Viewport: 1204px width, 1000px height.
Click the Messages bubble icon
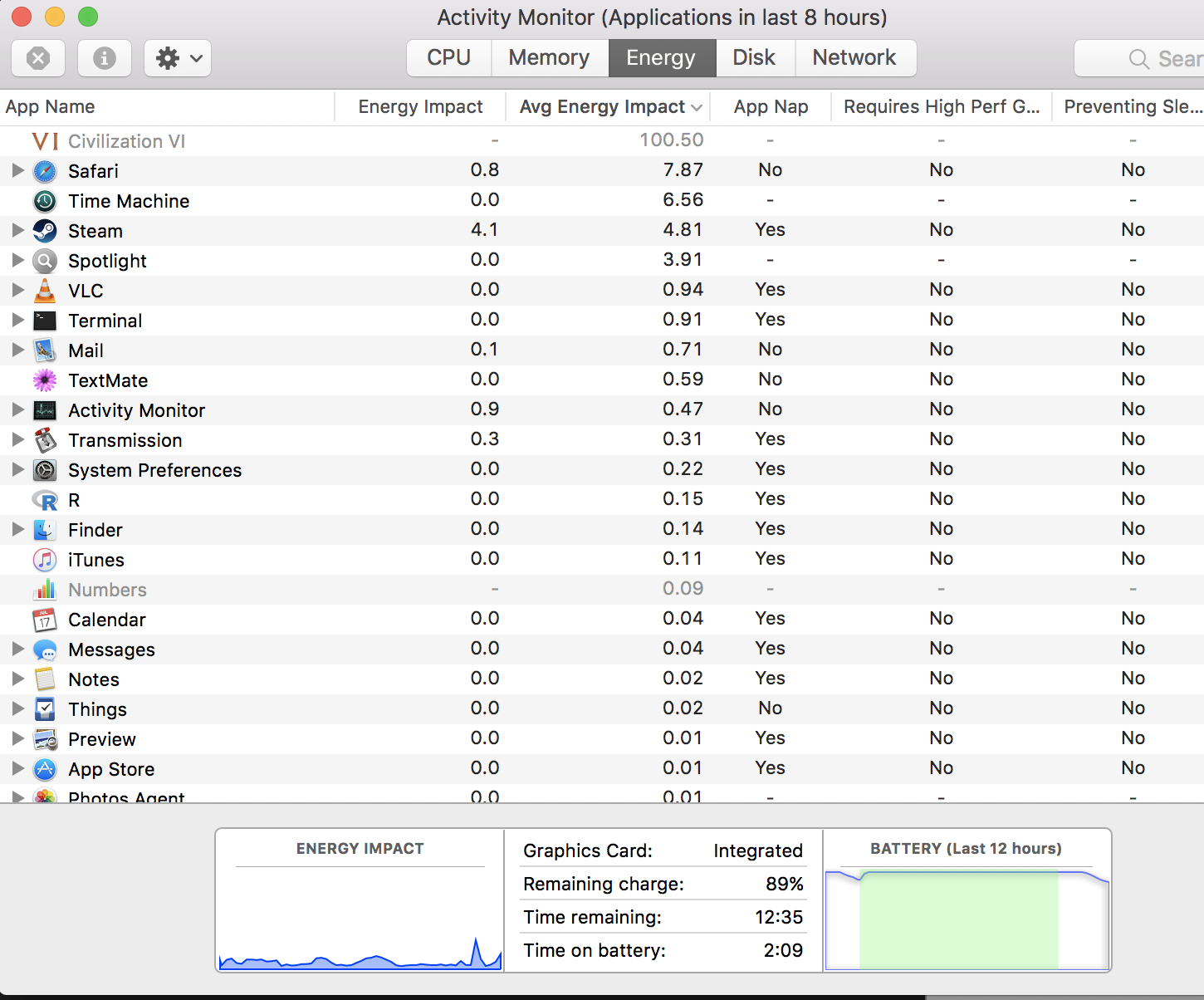[x=45, y=650]
